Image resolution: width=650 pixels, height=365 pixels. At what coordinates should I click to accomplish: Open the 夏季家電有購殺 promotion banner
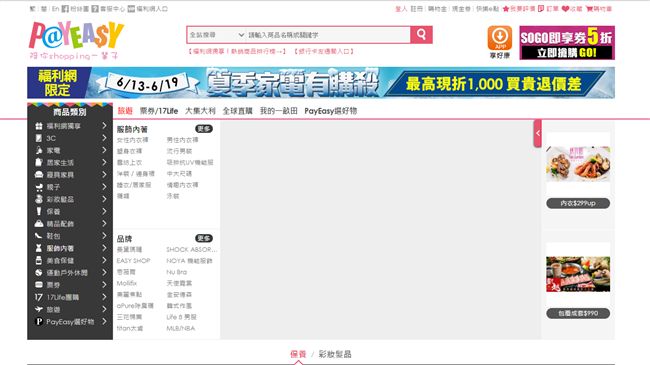coord(321,83)
